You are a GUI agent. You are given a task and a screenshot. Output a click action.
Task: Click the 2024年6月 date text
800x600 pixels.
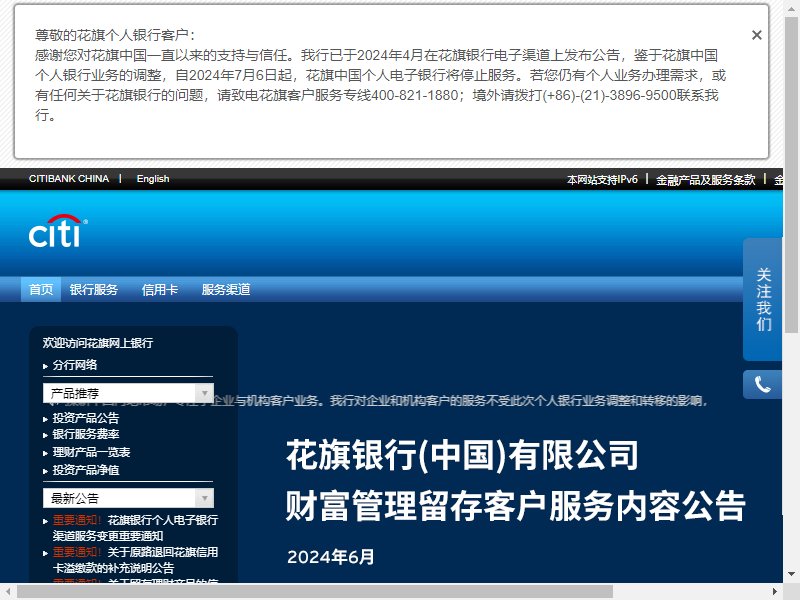coord(331,557)
